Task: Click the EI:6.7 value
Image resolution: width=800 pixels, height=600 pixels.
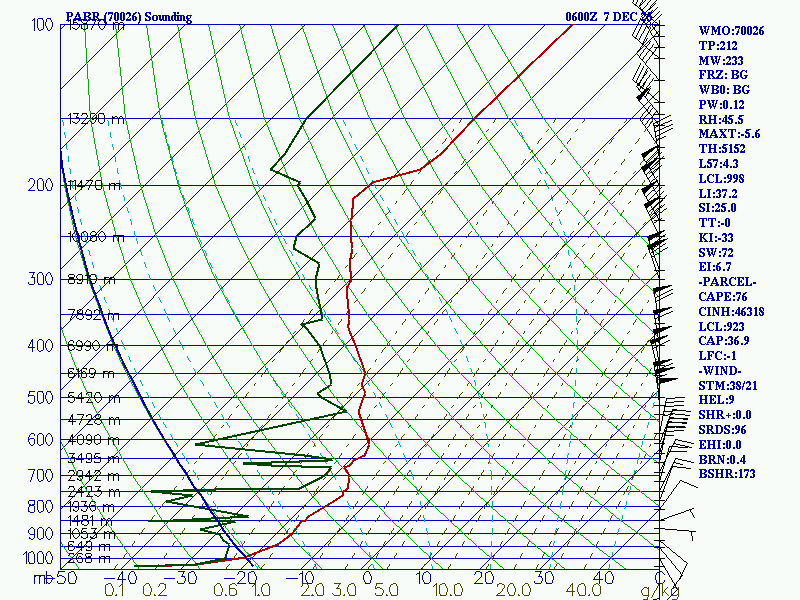Action: [715, 267]
